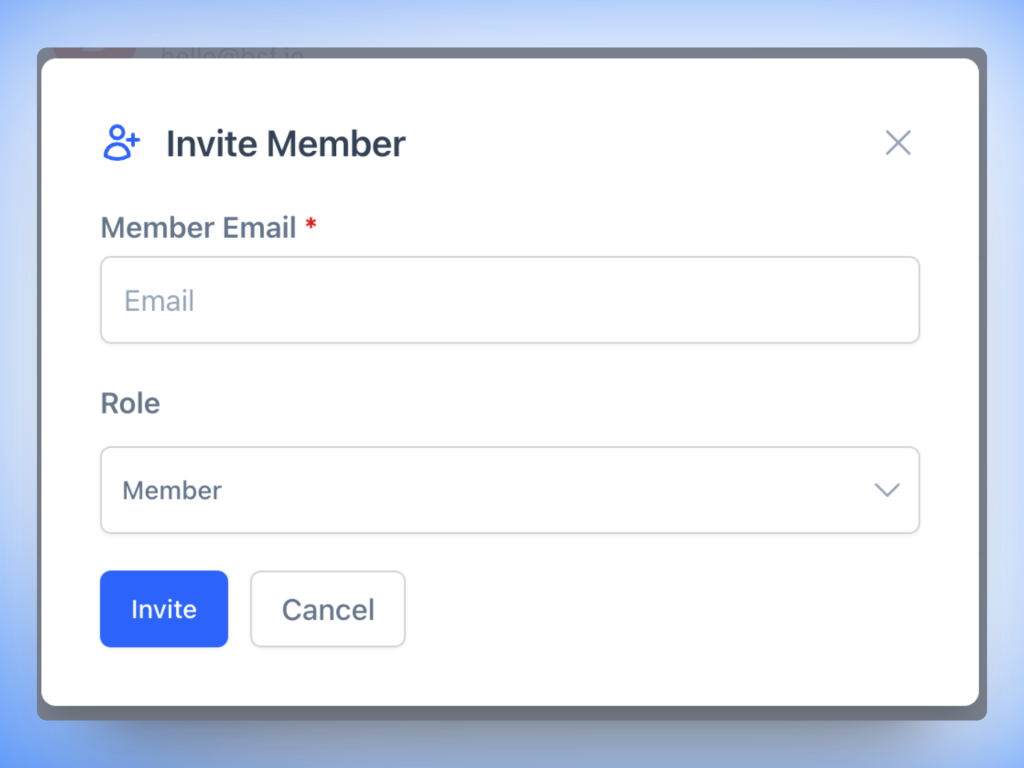Click the Invite Member heading

point(286,144)
